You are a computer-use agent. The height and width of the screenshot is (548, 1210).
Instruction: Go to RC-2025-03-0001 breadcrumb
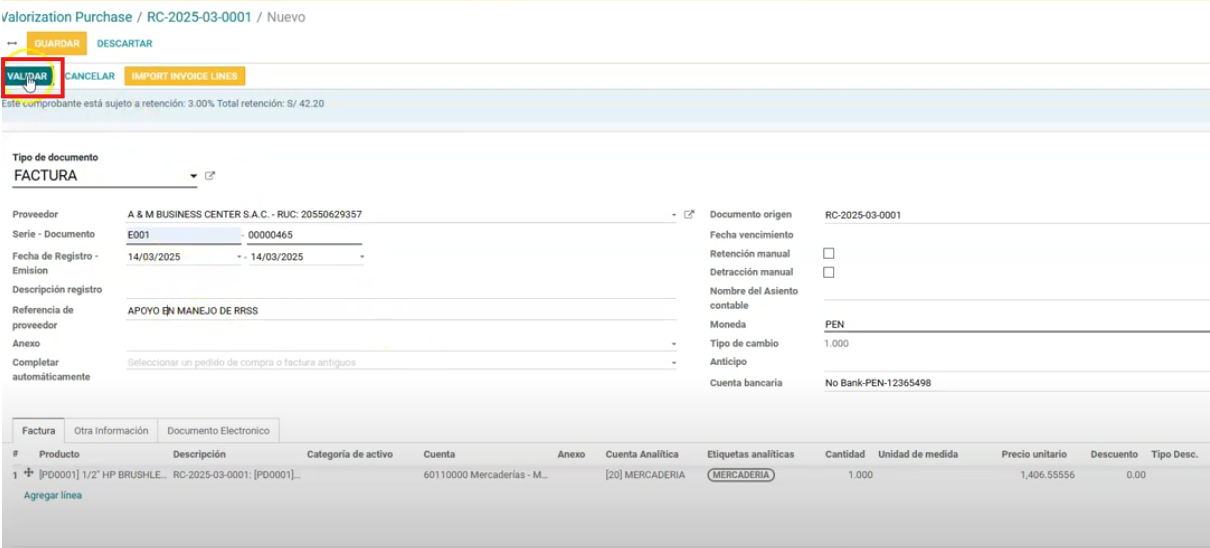pyautogui.click(x=199, y=17)
